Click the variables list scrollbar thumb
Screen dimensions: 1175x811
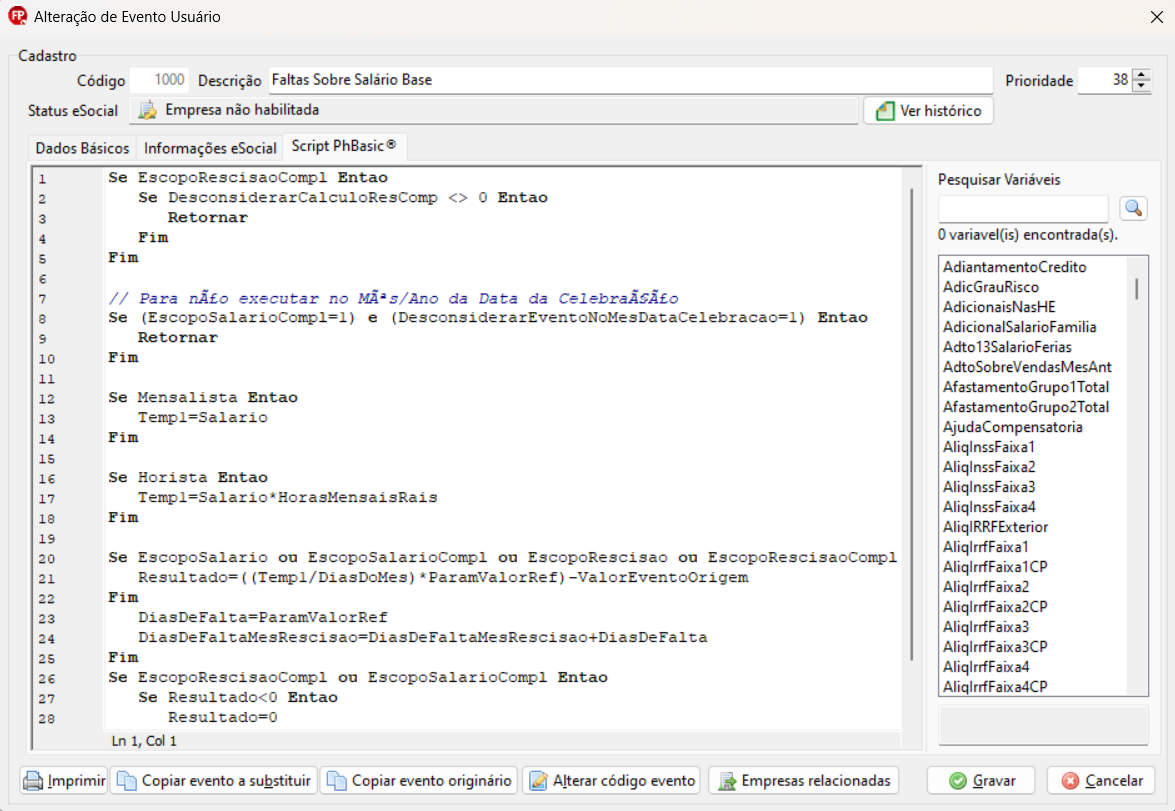1137,289
